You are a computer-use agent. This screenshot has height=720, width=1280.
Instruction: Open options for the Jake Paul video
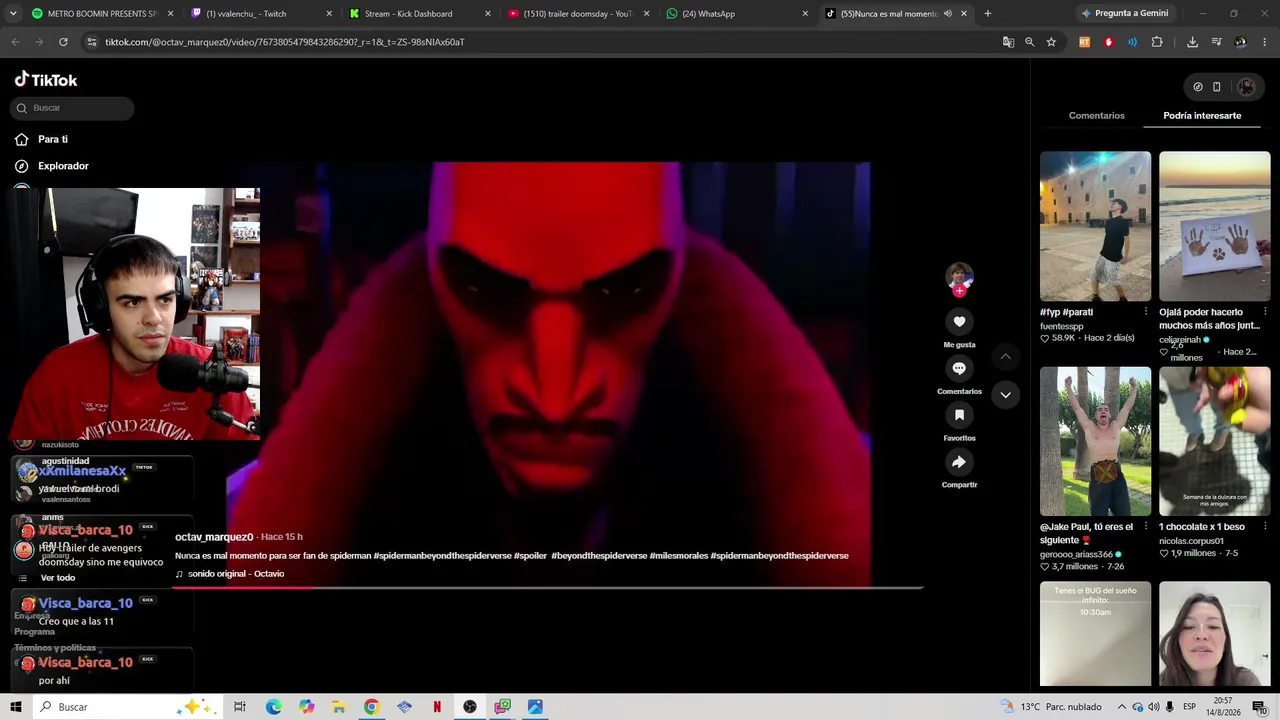1146,527
